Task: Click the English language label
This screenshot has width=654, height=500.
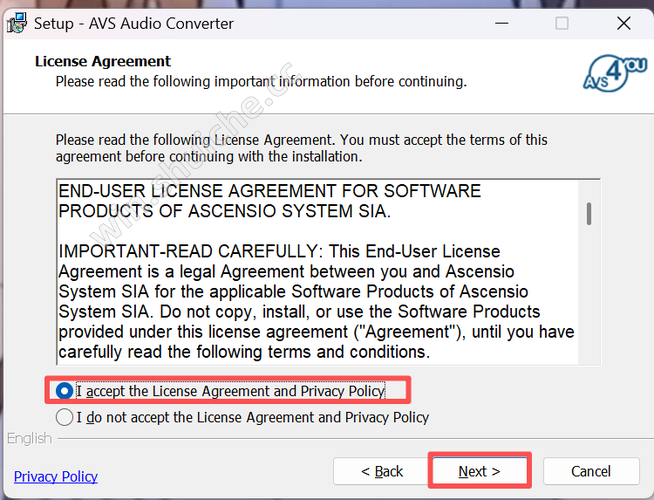Action: point(27,438)
